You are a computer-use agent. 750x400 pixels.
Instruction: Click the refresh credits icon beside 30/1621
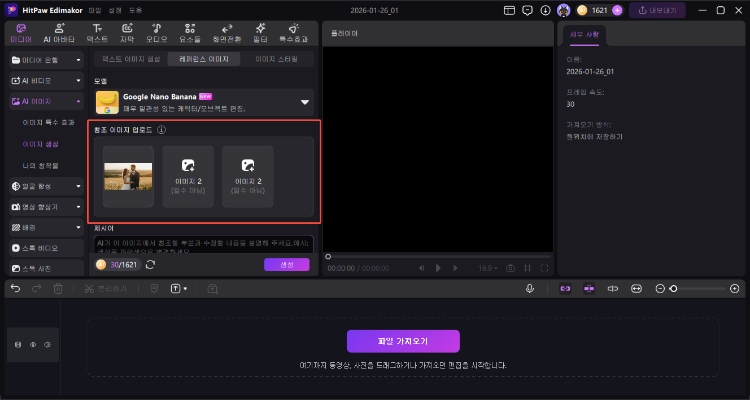[x=150, y=265]
